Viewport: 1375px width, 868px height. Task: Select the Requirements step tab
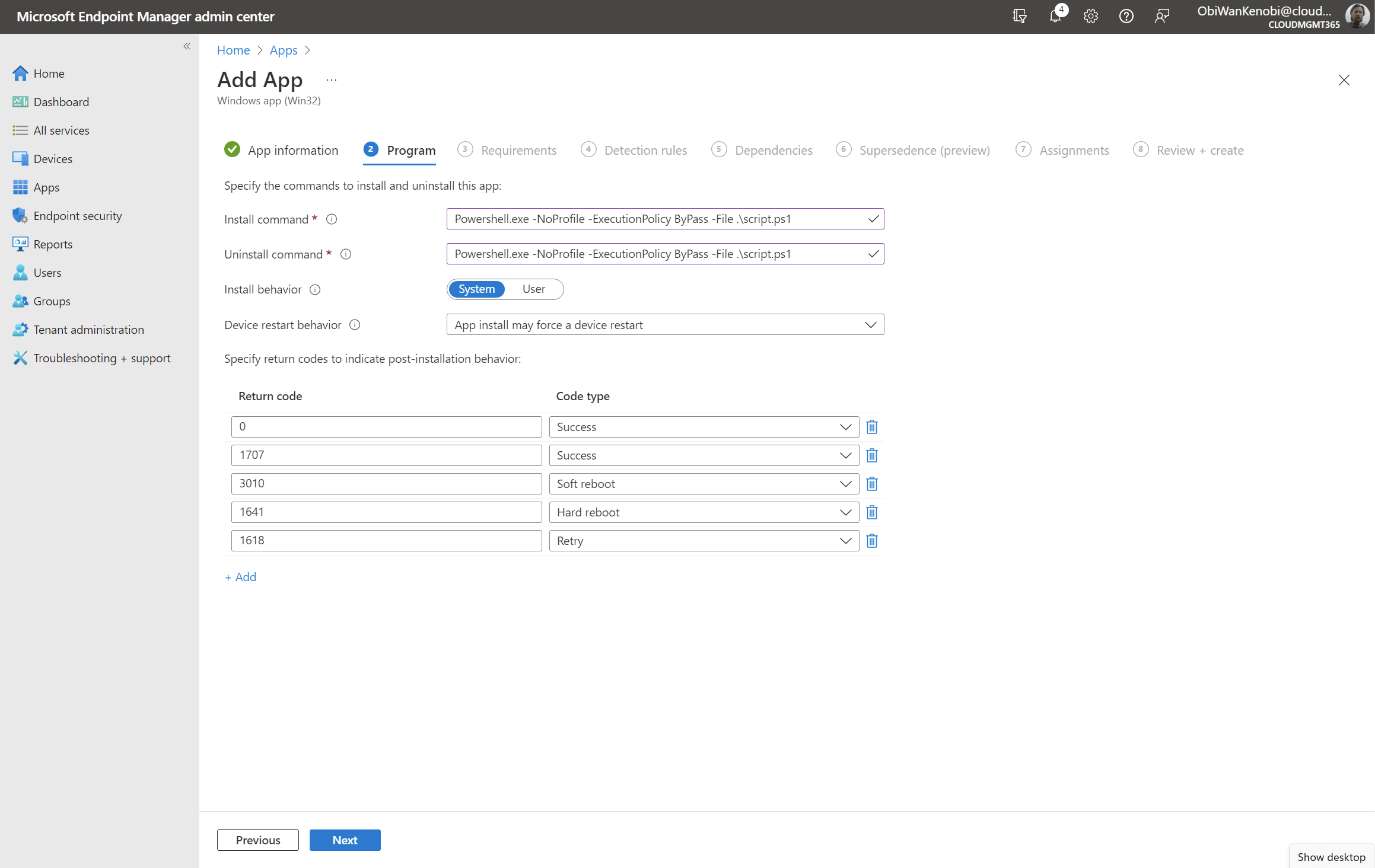tap(507, 150)
